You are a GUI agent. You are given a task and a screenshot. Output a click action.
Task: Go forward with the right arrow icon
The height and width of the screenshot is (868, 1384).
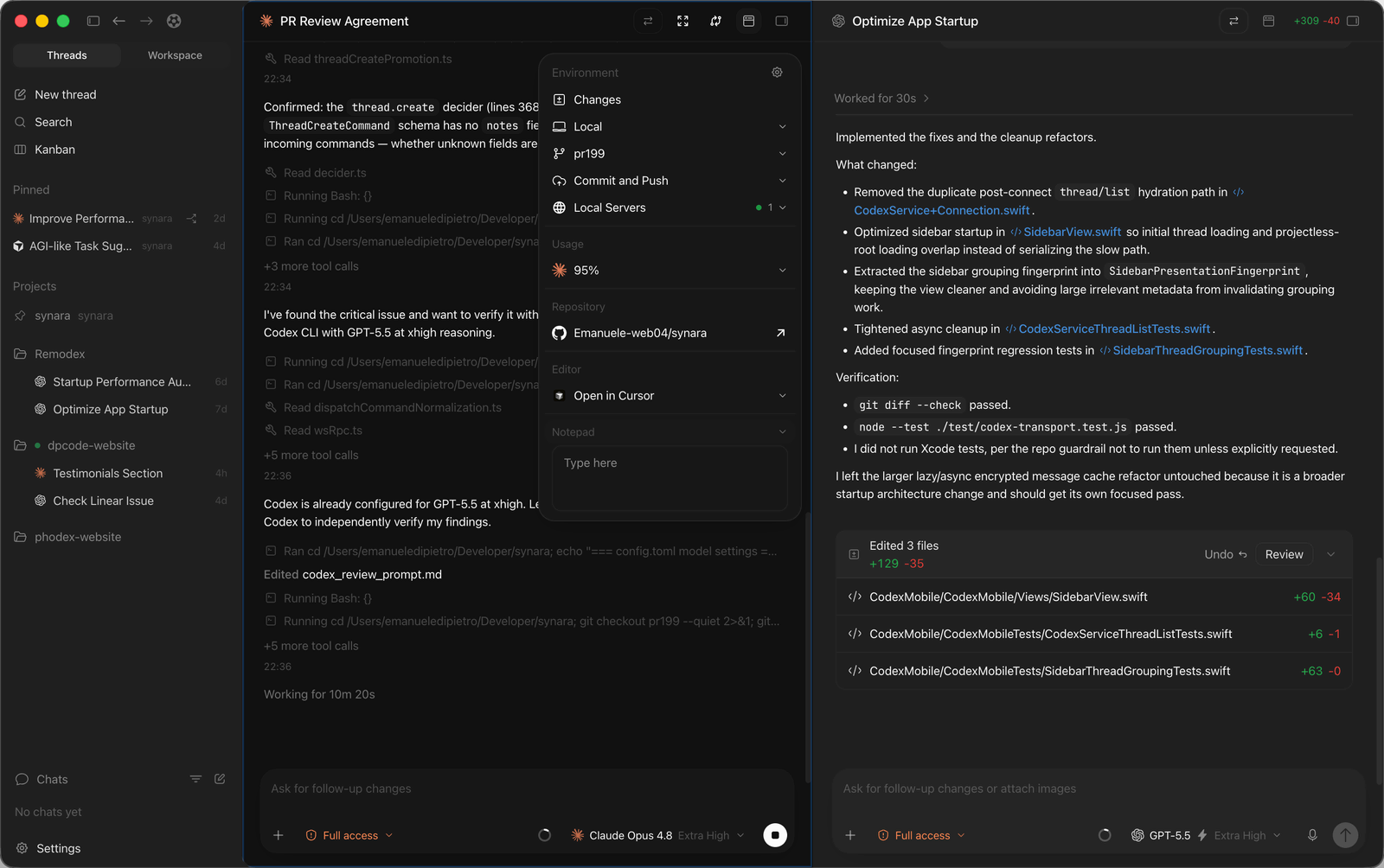[x=146, y=21]
